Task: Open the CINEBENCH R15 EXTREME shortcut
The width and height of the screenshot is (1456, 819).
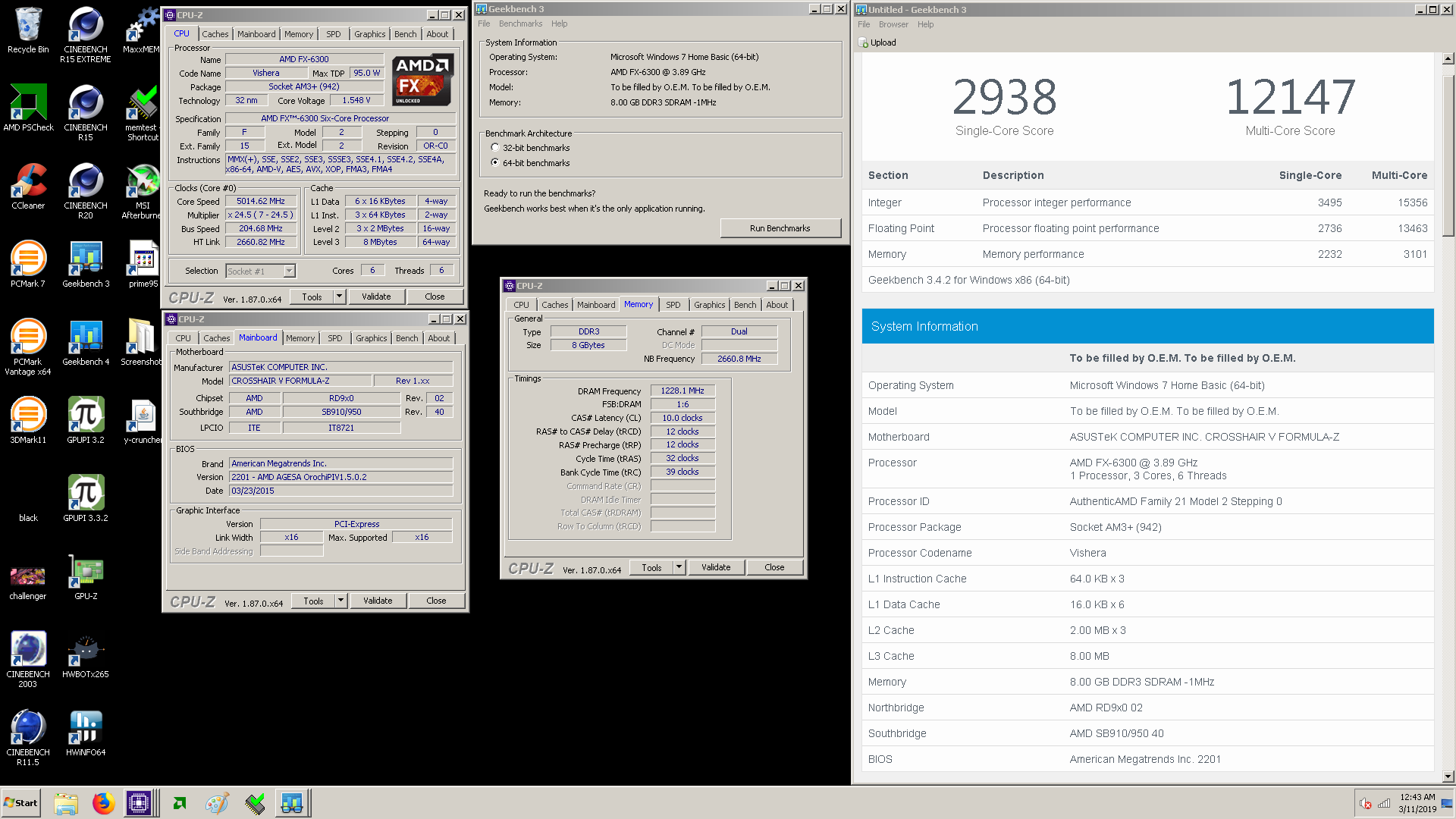Action: (86, 34)
